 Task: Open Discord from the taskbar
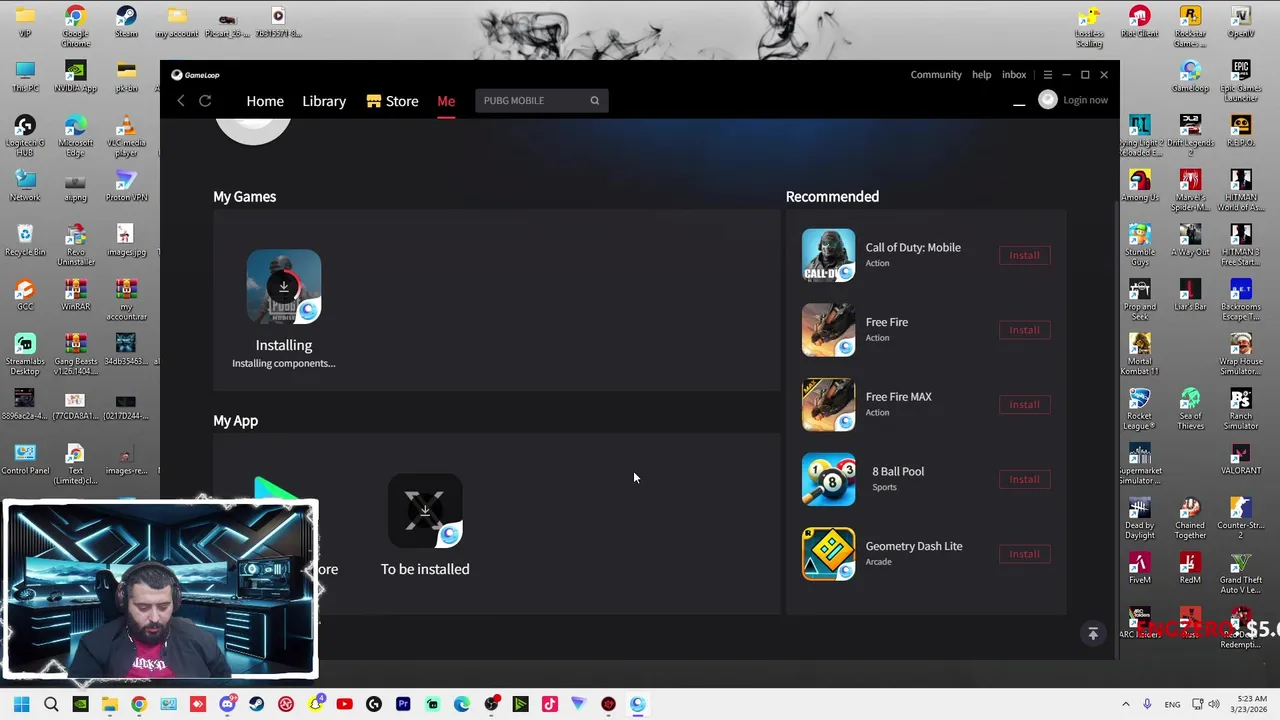227,704
